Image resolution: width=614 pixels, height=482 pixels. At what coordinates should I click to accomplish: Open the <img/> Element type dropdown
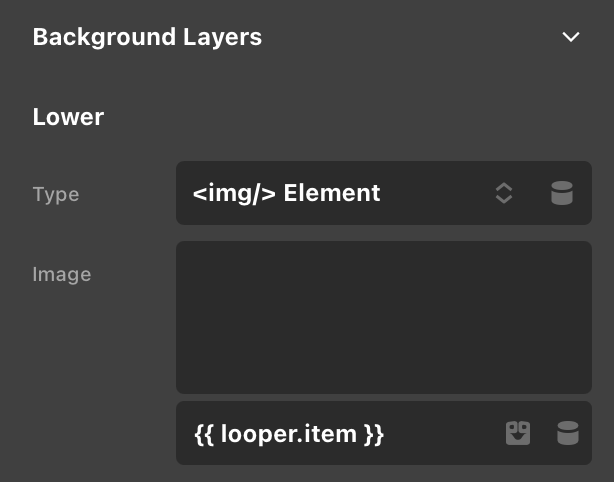[340, 193]
